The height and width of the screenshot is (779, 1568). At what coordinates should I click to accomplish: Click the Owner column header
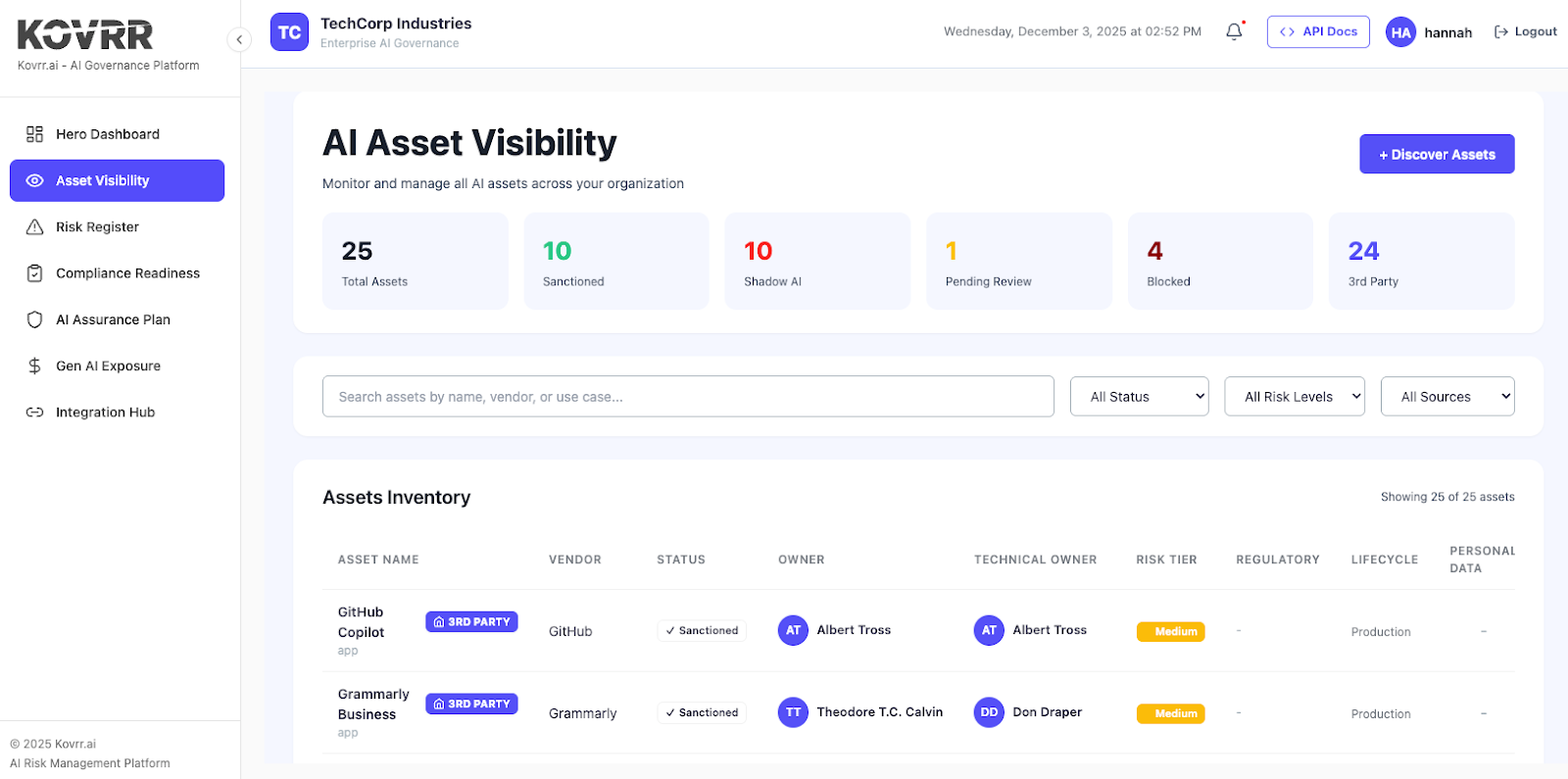coord(802,560)
